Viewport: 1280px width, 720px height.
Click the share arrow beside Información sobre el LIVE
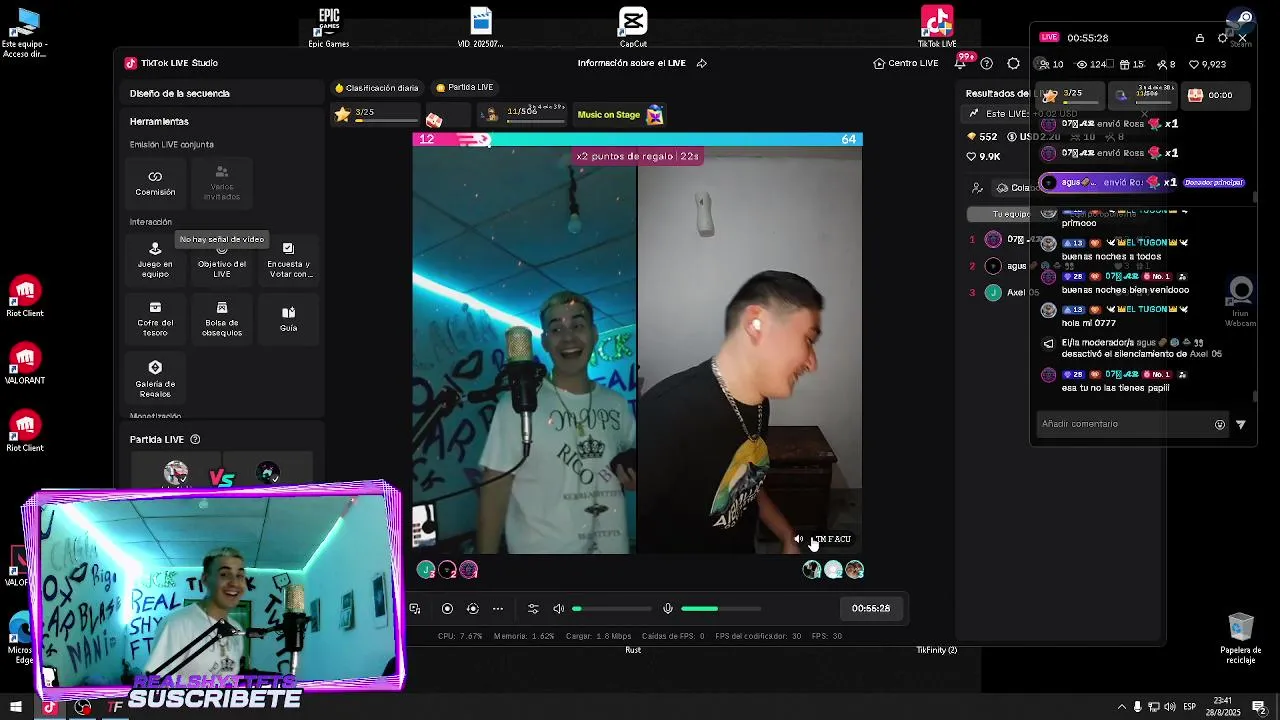pyautogui.click(x=701, y=63)
